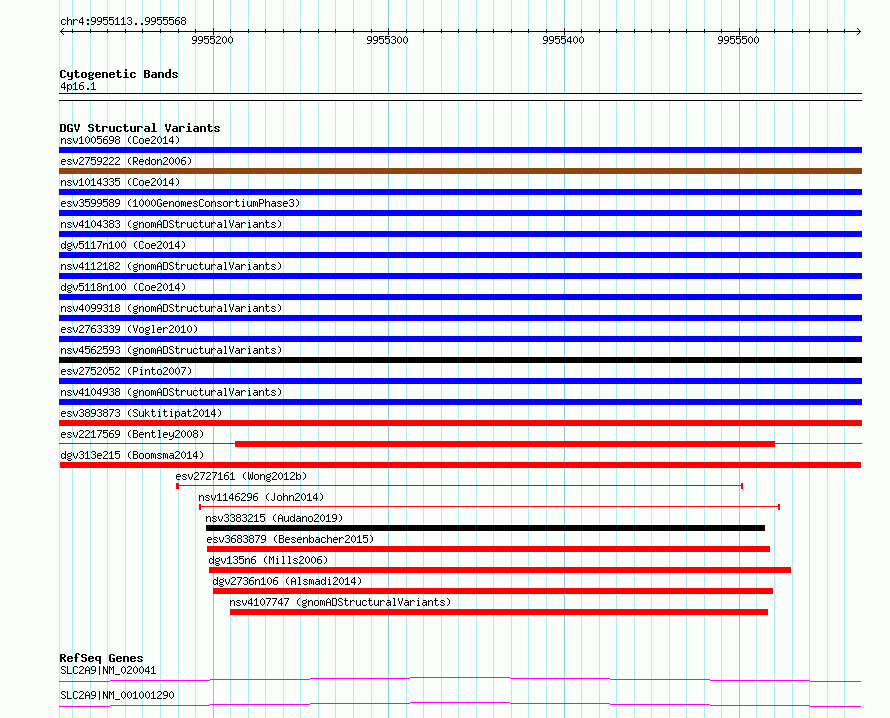
Task: Click the thin red line below esv2727161 (Wong2012b)
Action: 460,486
